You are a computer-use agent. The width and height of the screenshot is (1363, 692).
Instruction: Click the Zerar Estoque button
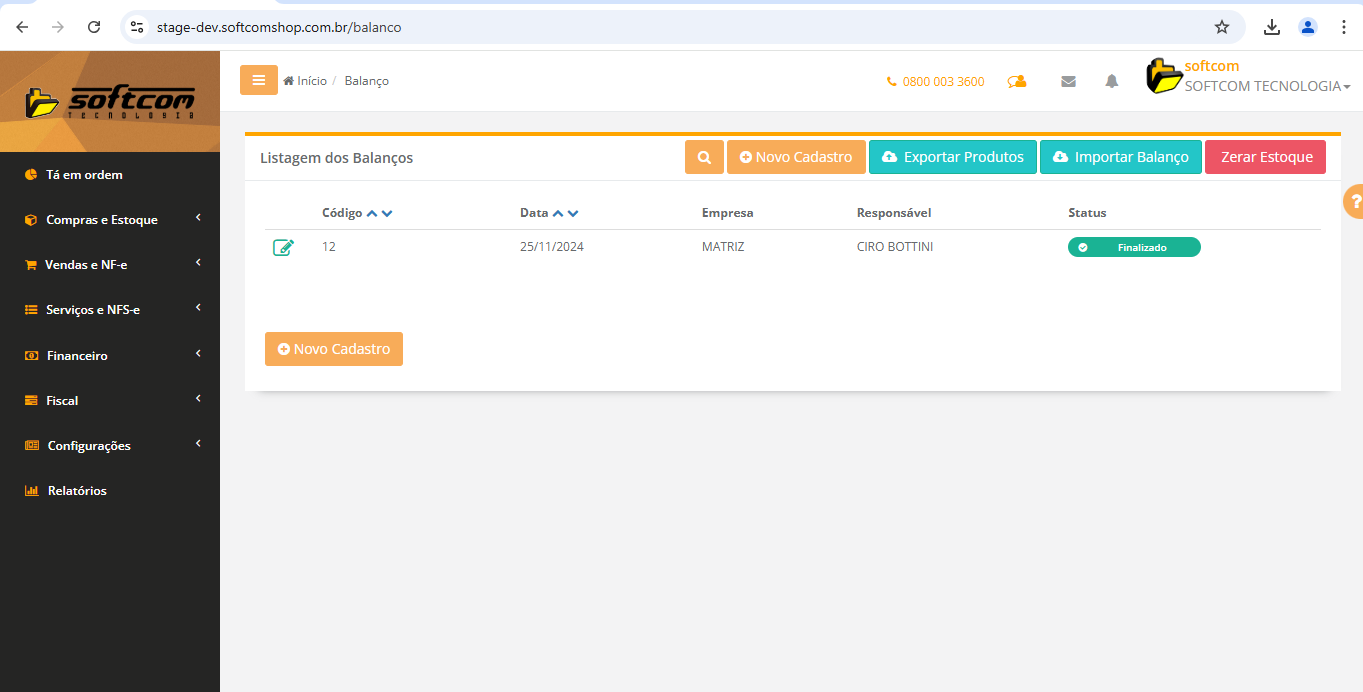click(x=1265, y=157)
